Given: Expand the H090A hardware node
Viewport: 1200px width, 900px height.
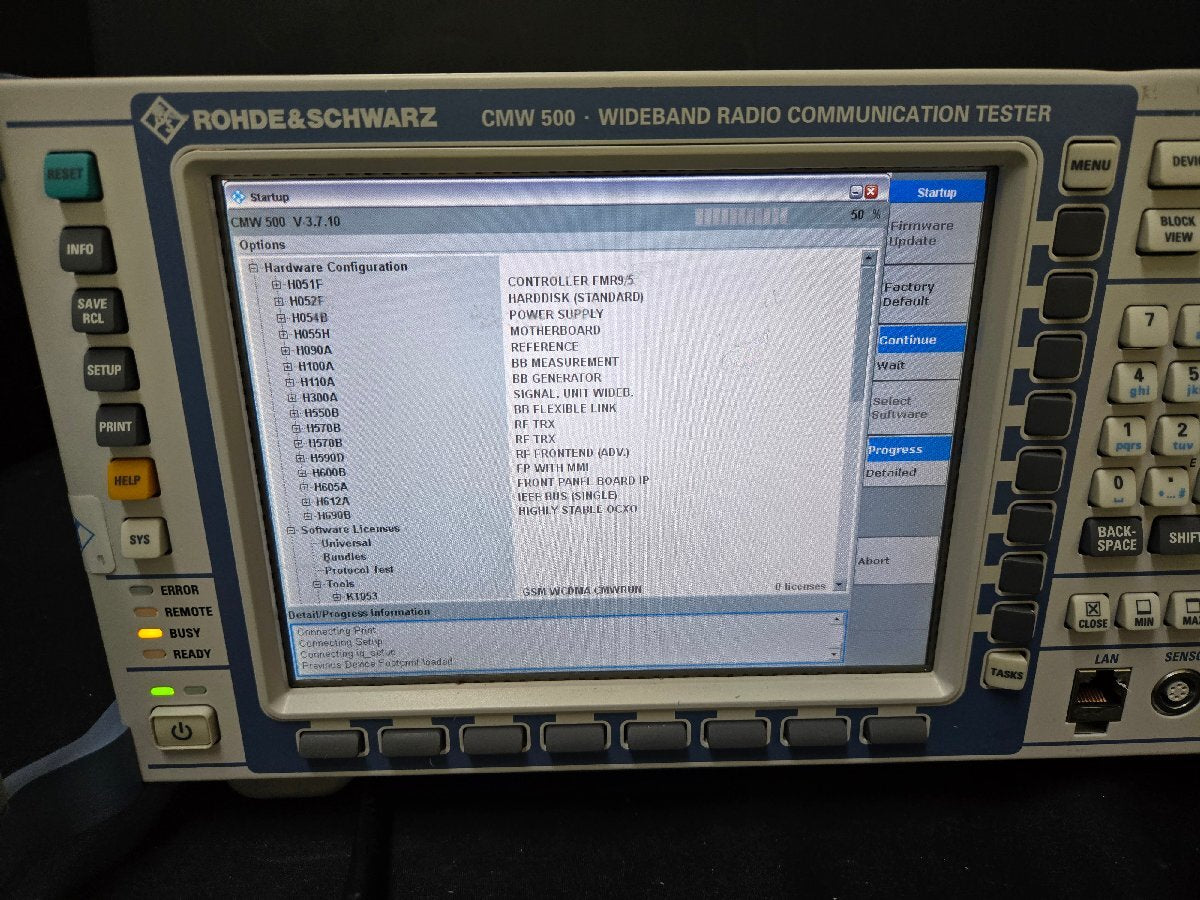Looking at the screenshot, I should click(286, 351).
